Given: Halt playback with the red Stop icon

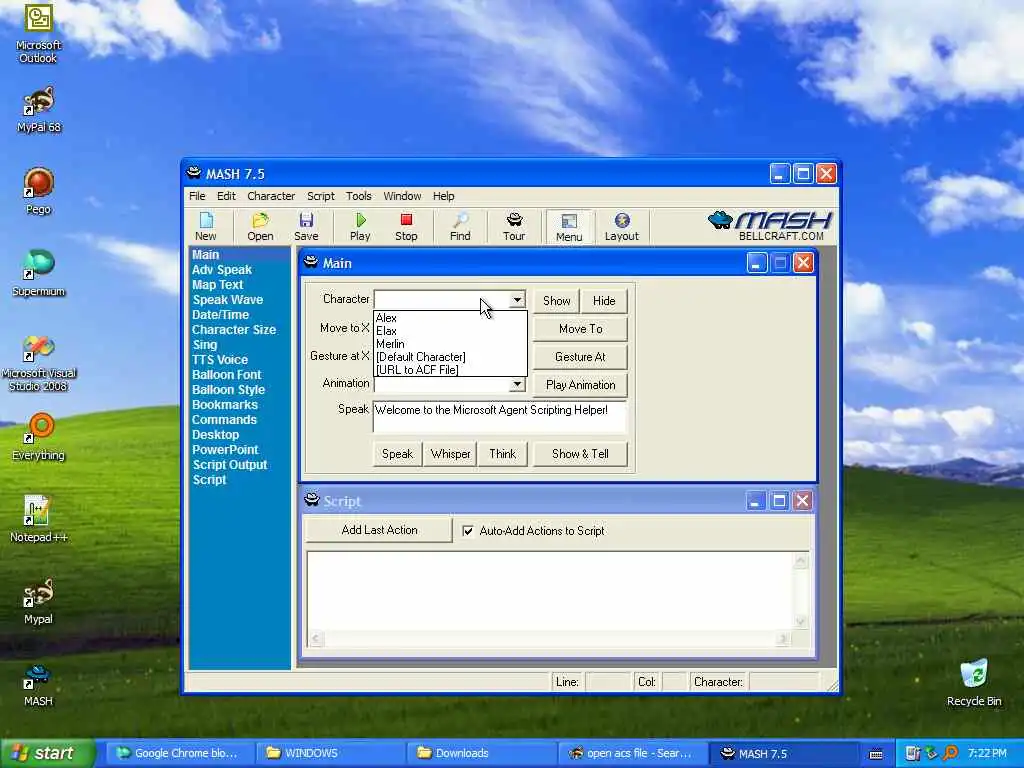Looking at the screenshot, I should (406, 227).
